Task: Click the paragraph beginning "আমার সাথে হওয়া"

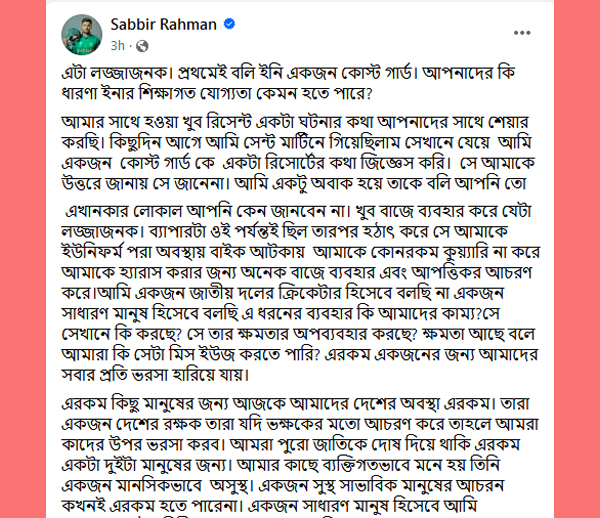Action: tap(298, 153)
